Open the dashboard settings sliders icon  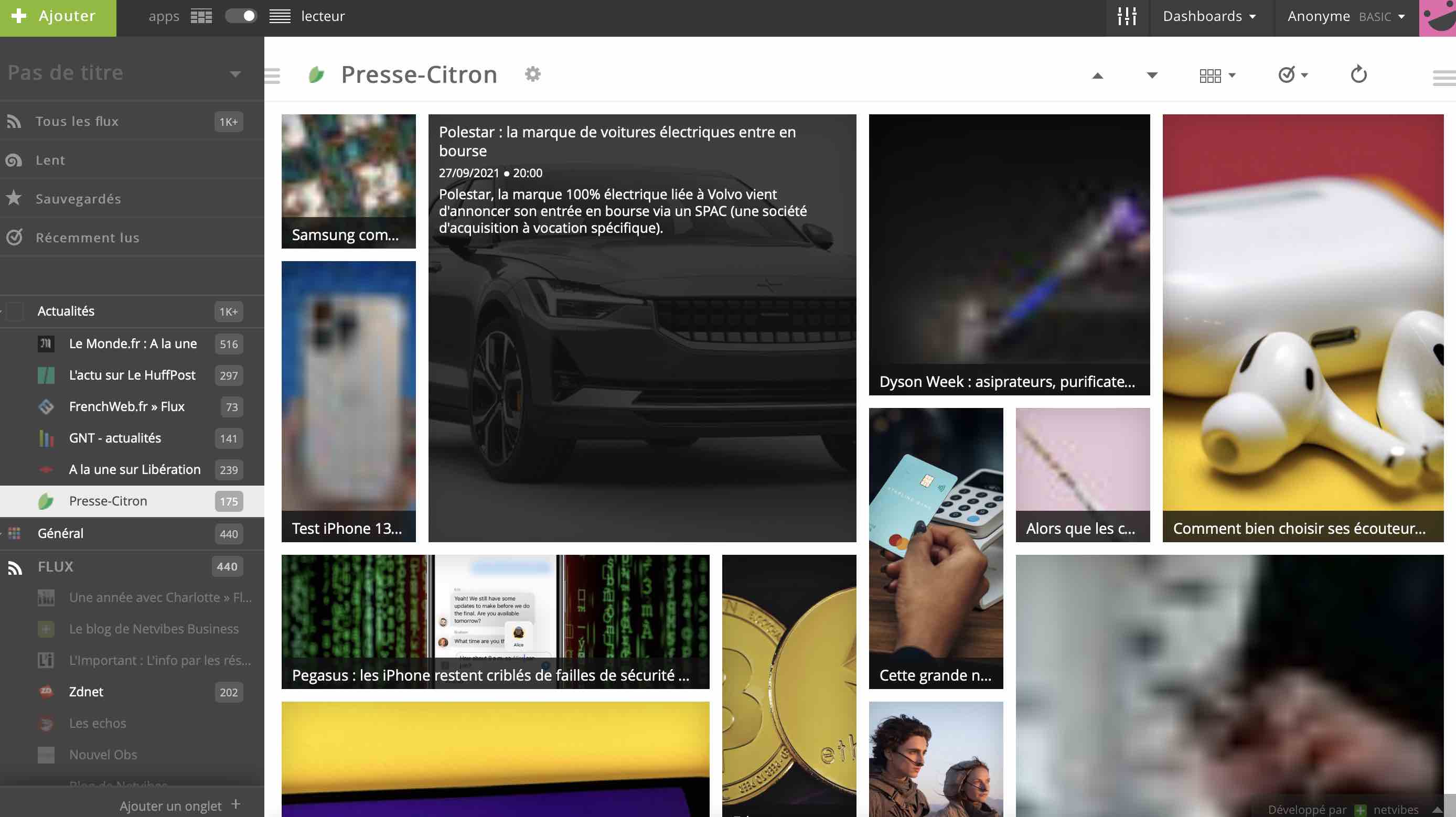tap(1127, 16)
